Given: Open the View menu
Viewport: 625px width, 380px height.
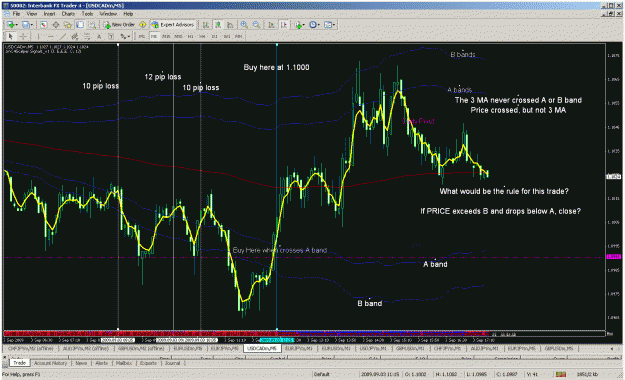Looking at the screenshot, I should tap(31, 14).
